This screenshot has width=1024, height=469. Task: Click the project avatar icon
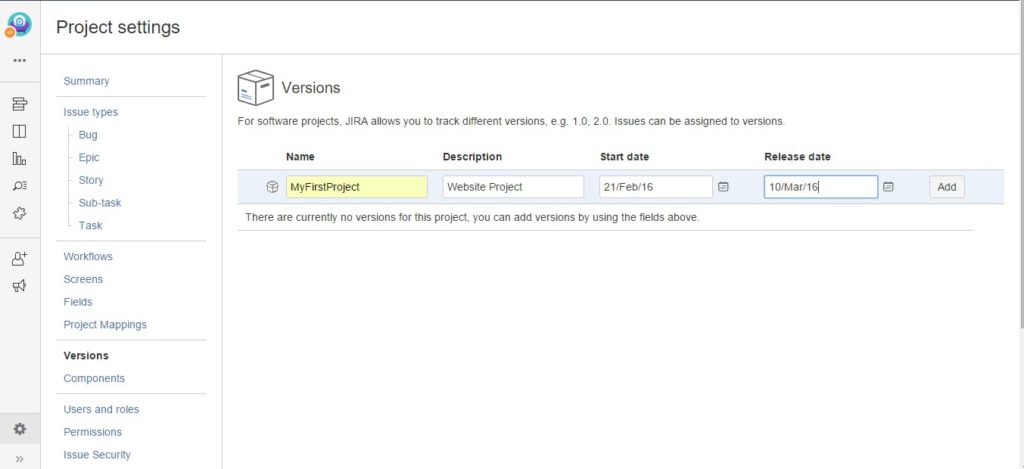pyautogui.click(x=19, y=25)
